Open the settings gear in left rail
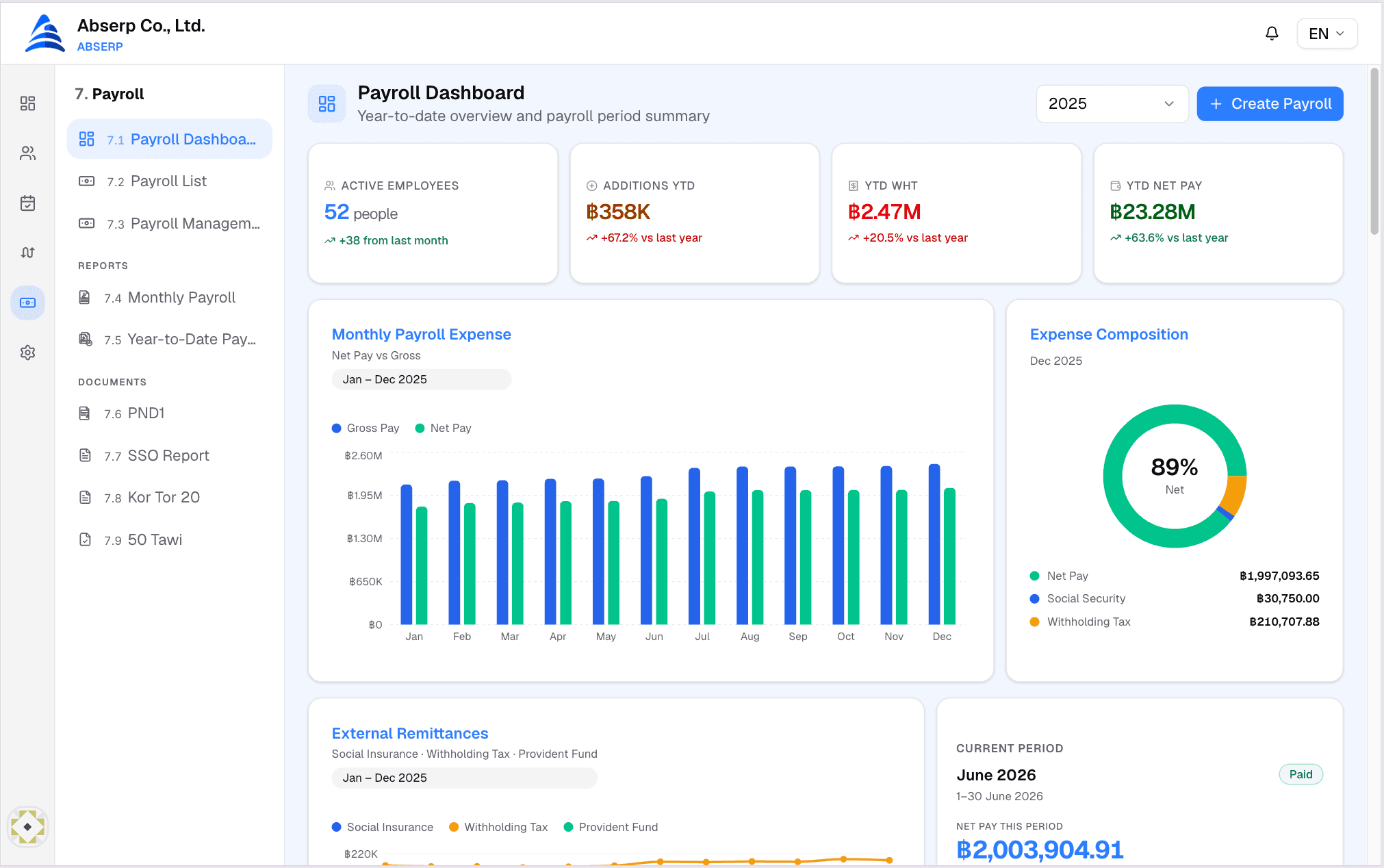1384x868 pixels. 27,353
